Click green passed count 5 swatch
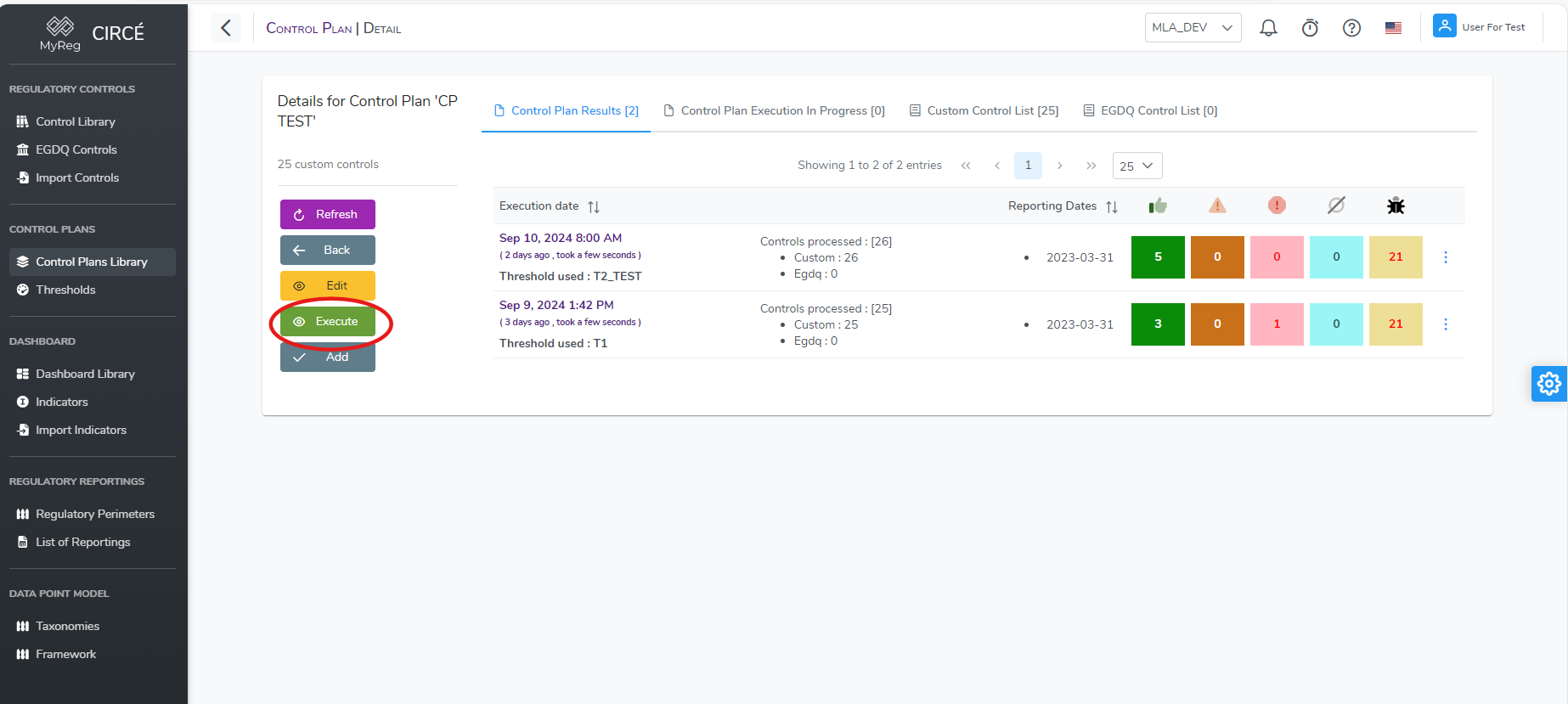 [x=1158, y=257]
